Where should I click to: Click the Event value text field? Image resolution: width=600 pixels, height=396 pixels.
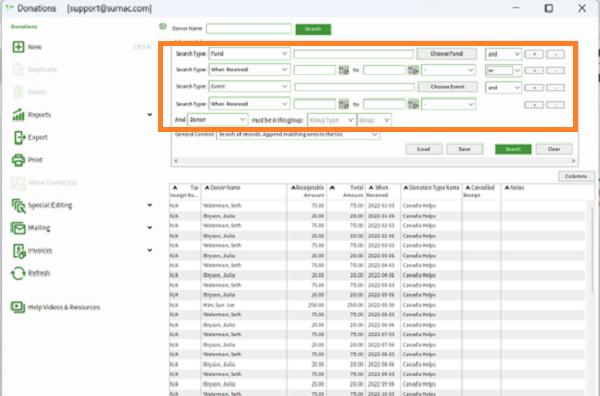(354, 87)
